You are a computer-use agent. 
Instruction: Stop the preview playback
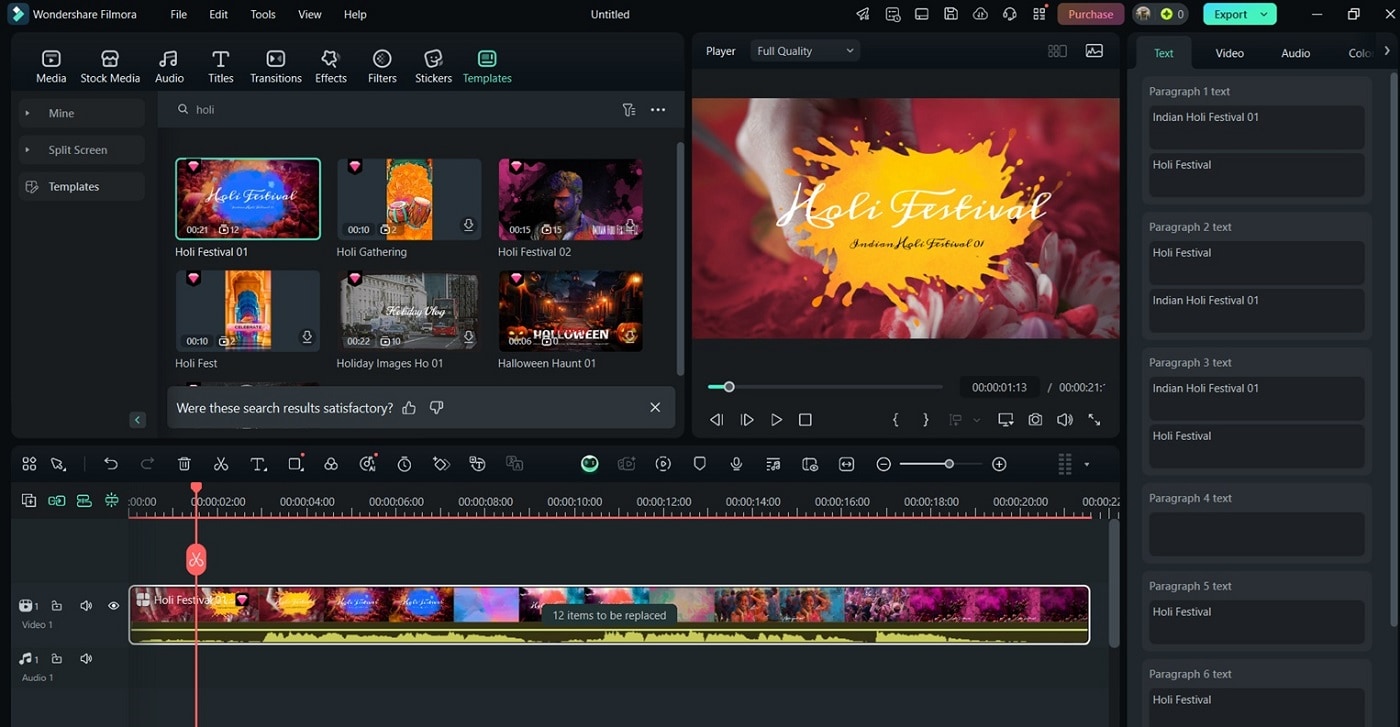[805, 420]
